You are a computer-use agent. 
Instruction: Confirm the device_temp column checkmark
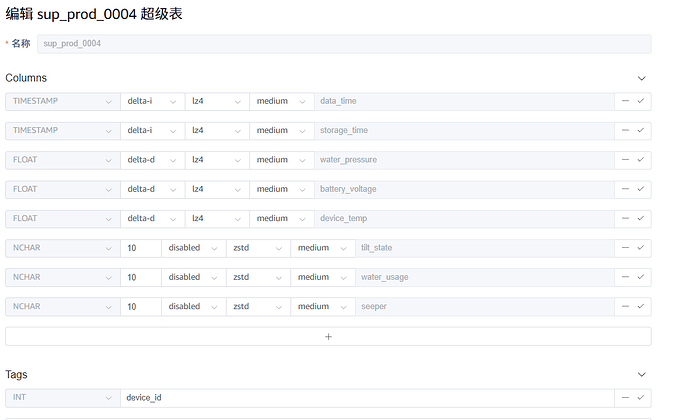coord(641,218)
